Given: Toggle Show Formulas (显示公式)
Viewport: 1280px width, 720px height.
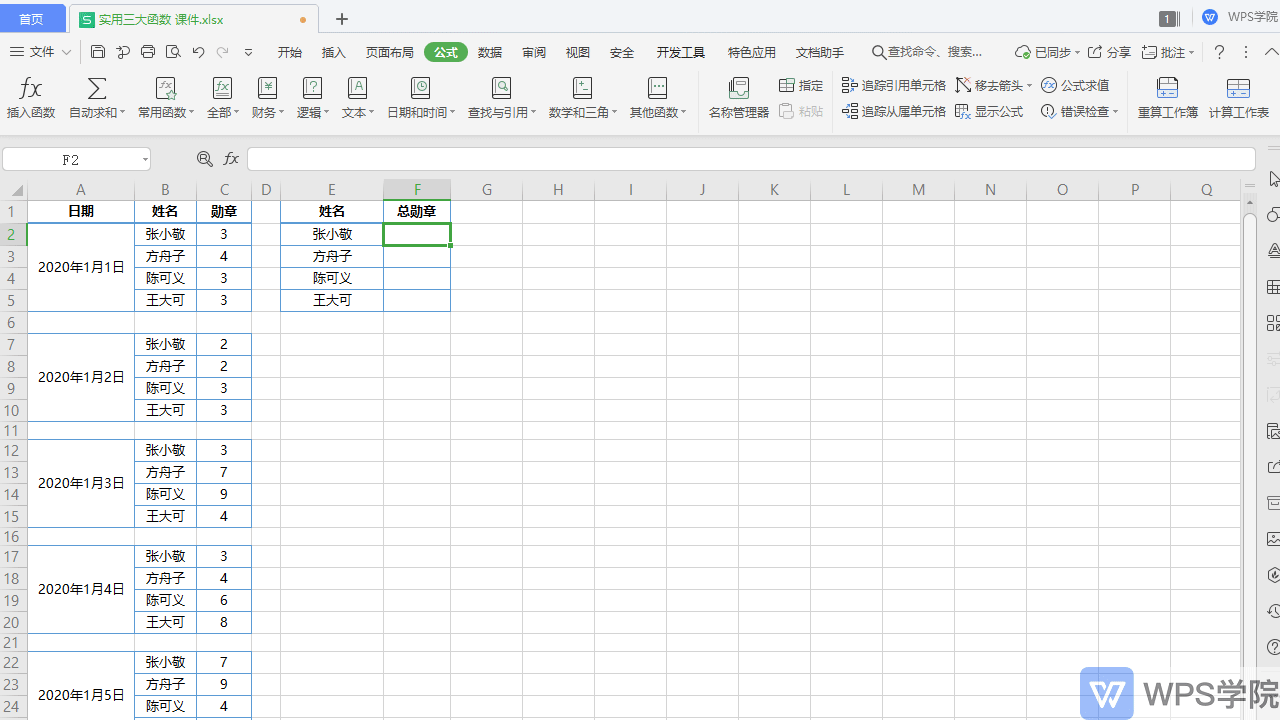Looking at the screenshot, I should click(x=989, y=112).
